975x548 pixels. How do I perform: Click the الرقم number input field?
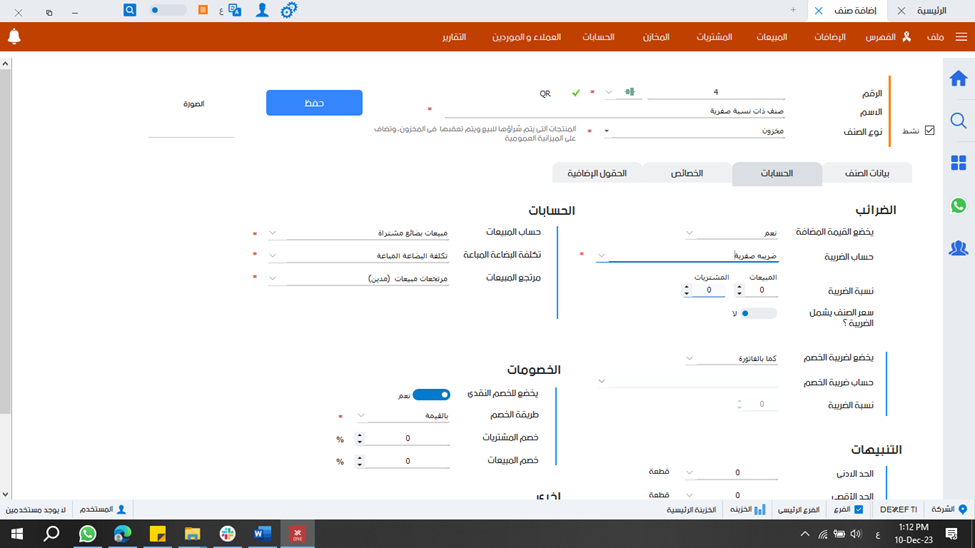[716, 92]
